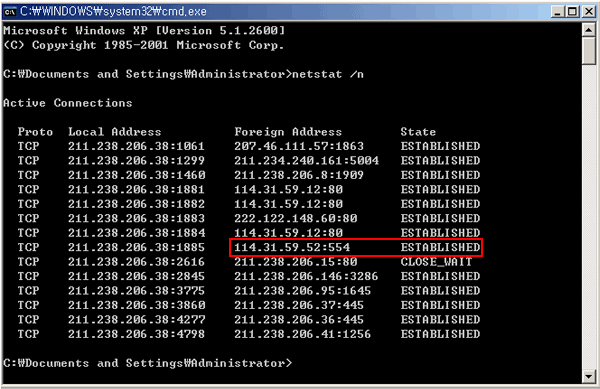This screenshot has width=600, height=389.
Task: Click local address 211.238.206.38:2845
Action: pyautogui.click(x=137, y=276)
